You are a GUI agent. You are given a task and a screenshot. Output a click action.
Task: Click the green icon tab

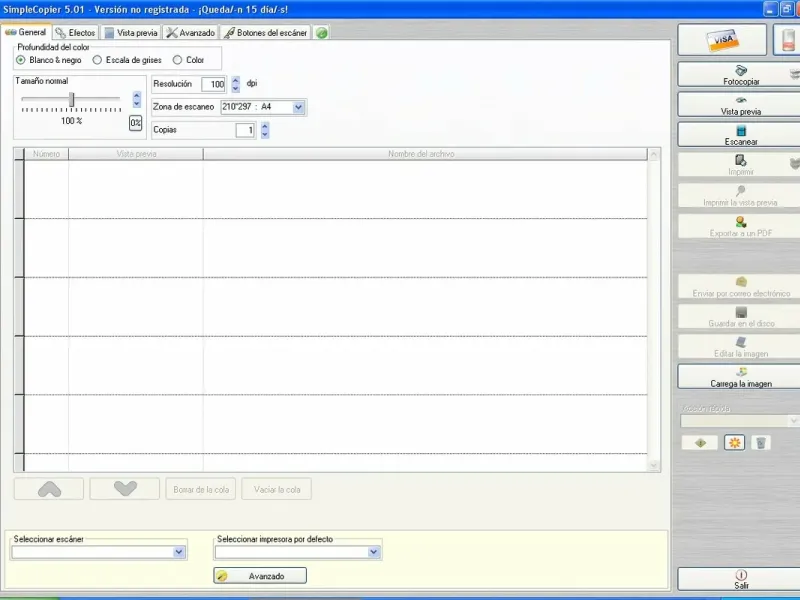(x=321, y=33)
